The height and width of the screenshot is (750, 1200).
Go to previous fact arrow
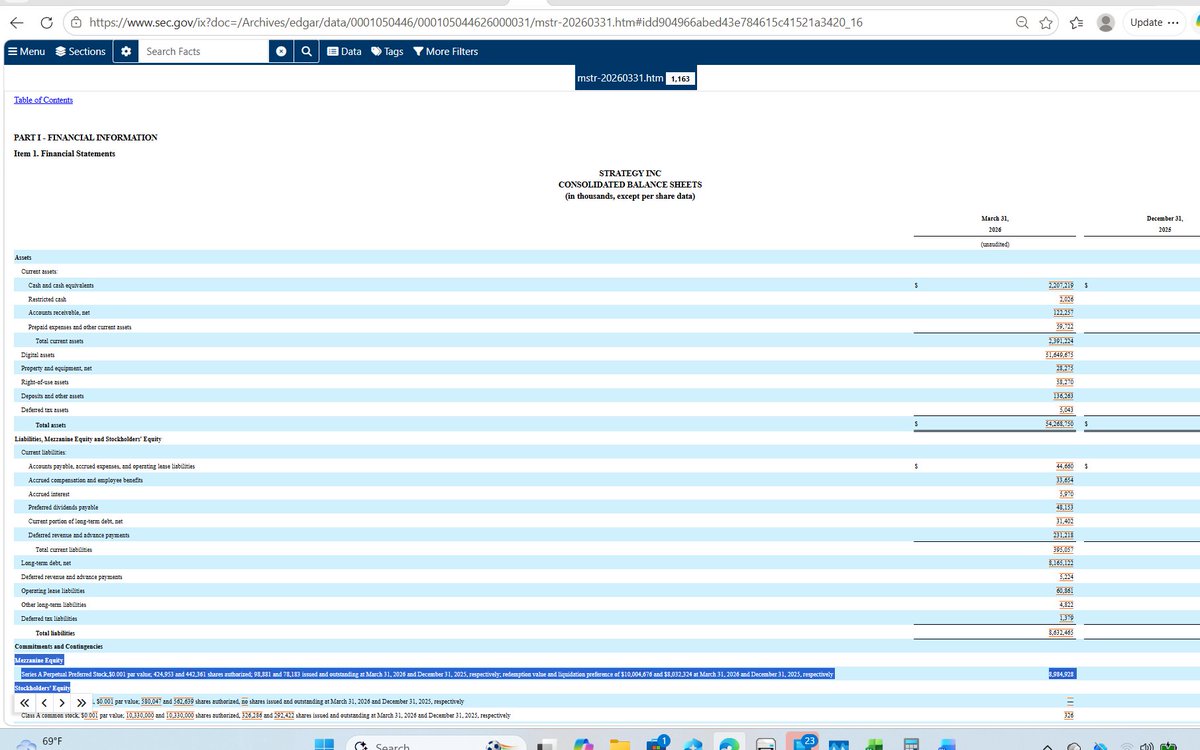click(45, 702)
